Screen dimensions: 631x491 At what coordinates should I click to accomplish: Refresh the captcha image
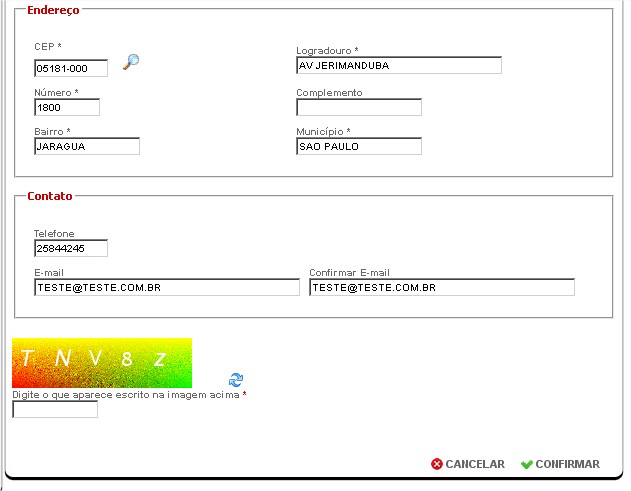pyautogui.click(x=236, y=380)
